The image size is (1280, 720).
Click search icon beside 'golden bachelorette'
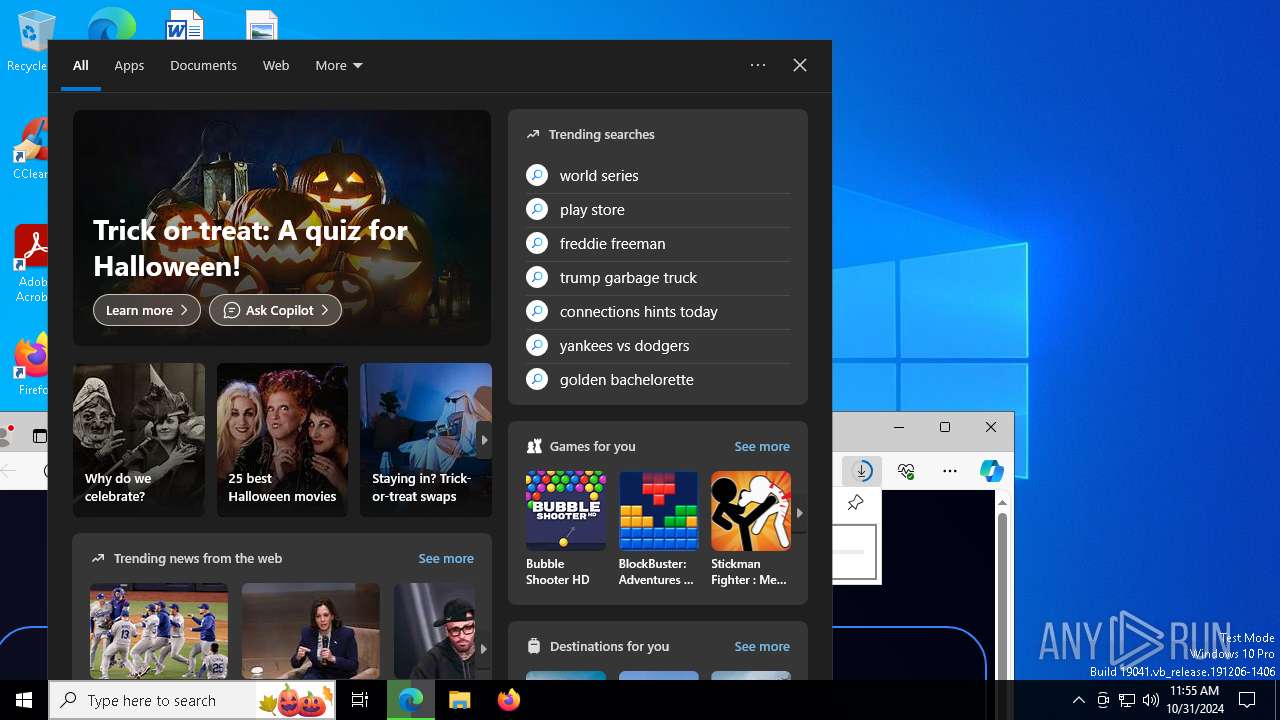point(537,379)
